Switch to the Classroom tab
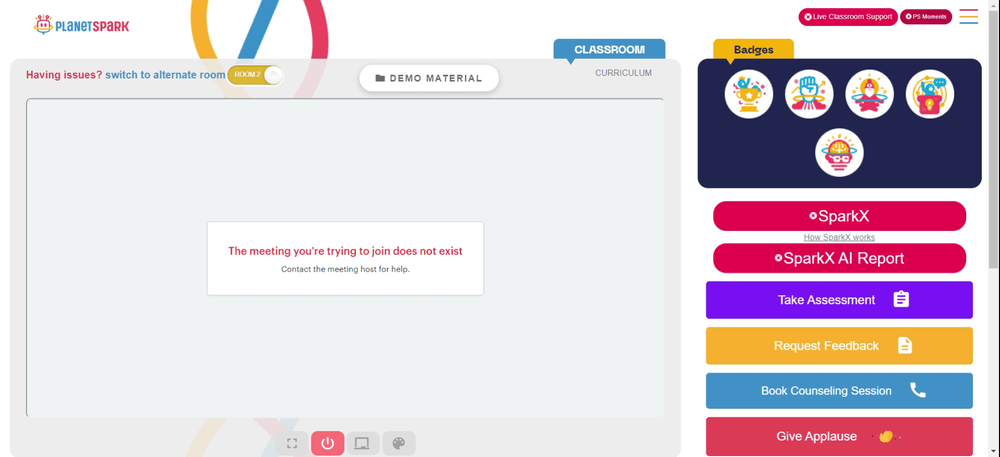 (609, 50)
